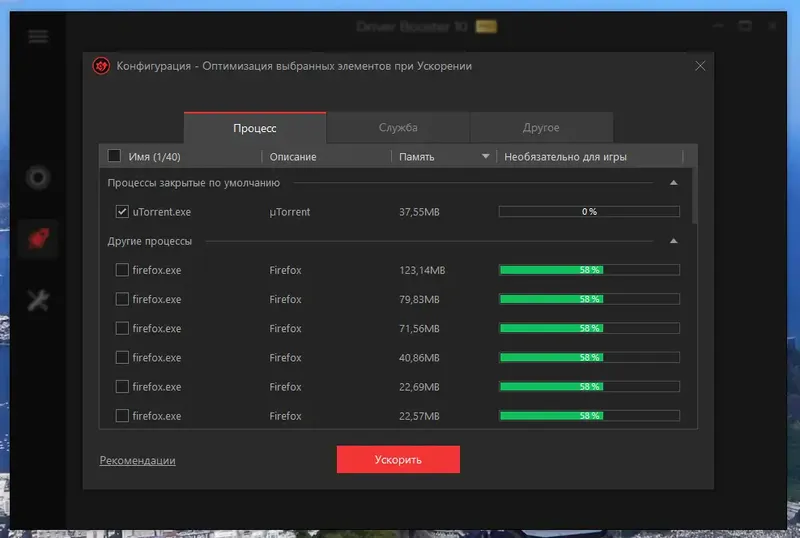Click the 0% bar for uTorrent.exe
Viewport: 800px width, 538px height.
pyautogui.click(x=589, y=211)
